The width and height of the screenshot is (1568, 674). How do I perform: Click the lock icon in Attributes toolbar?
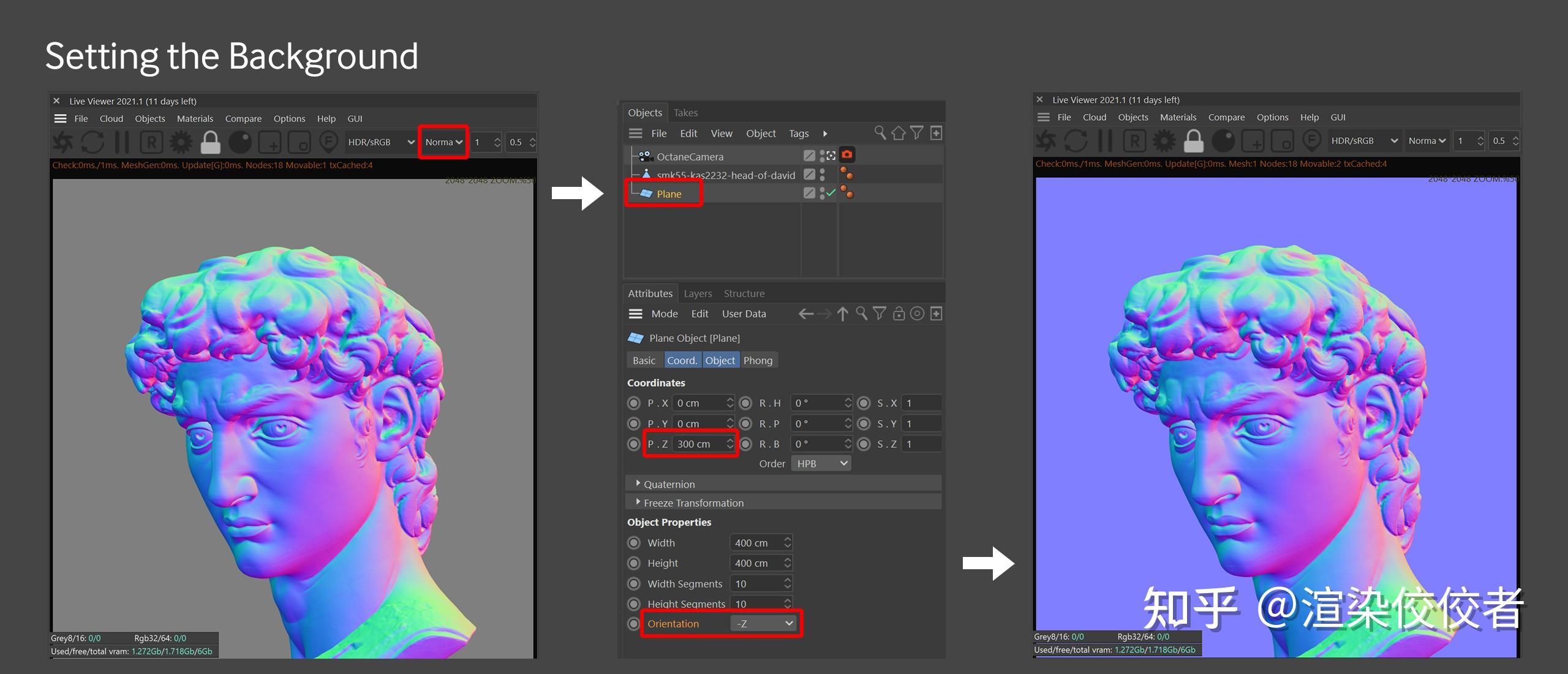pos(899,314)
